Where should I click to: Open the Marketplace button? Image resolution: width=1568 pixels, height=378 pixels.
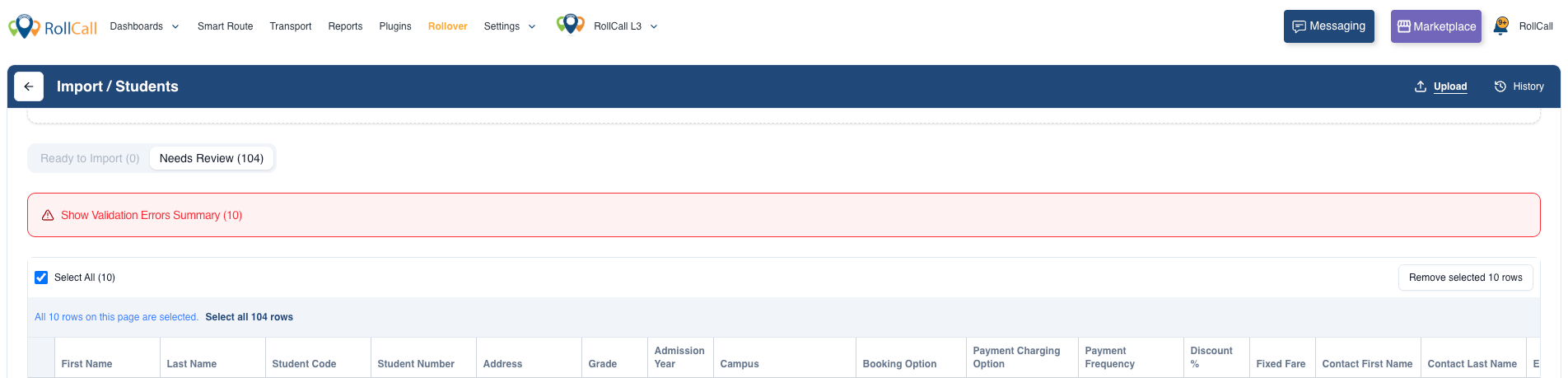(x=1435, y=26)
